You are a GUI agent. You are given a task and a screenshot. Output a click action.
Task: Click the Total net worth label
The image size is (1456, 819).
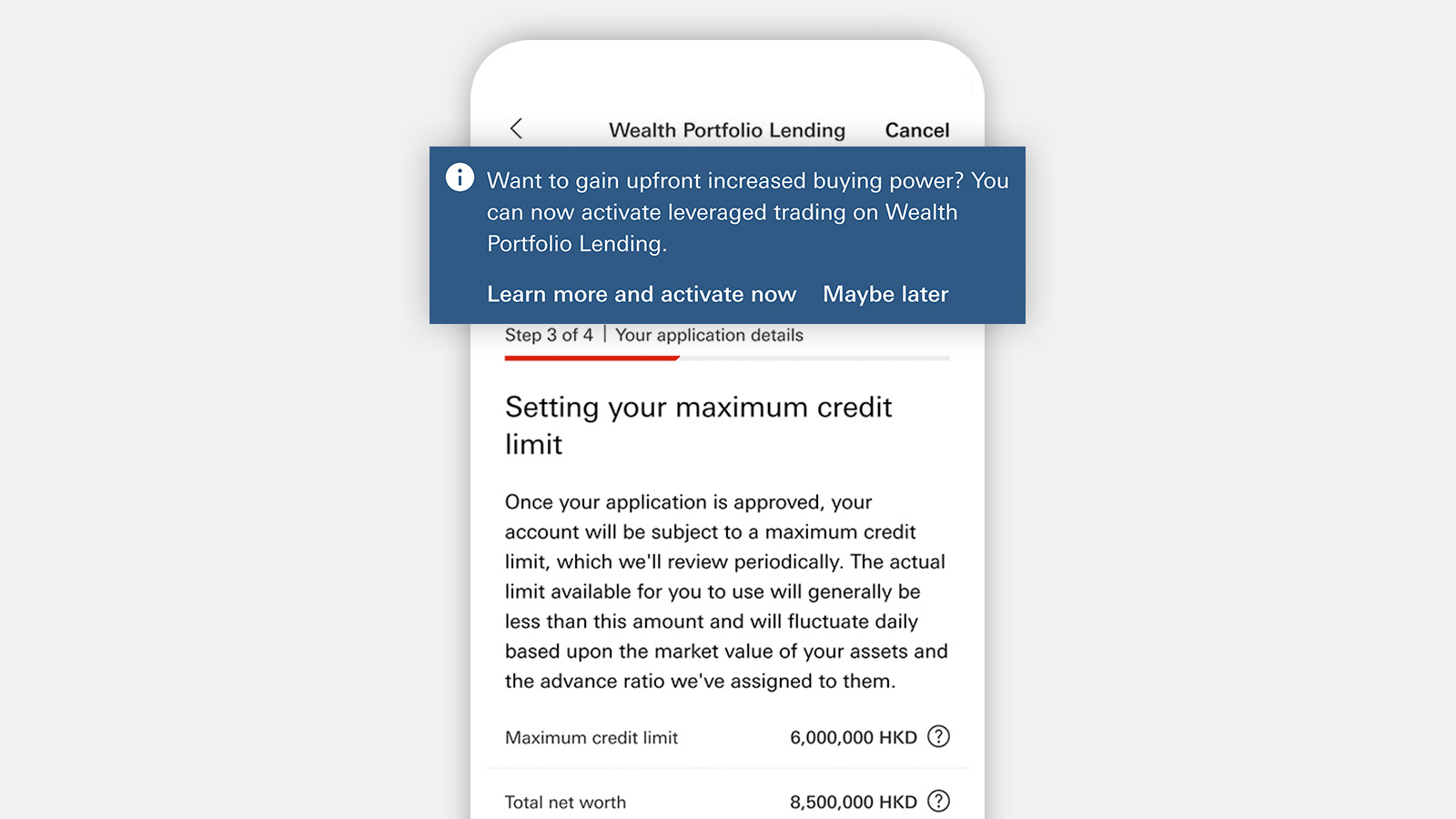[565, 802]
